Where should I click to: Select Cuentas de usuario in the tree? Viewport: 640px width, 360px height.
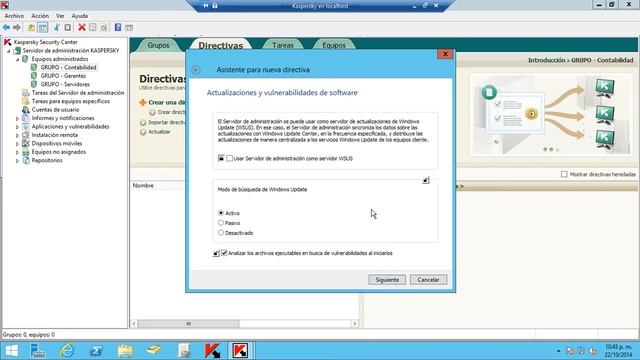tap(56, 110)
